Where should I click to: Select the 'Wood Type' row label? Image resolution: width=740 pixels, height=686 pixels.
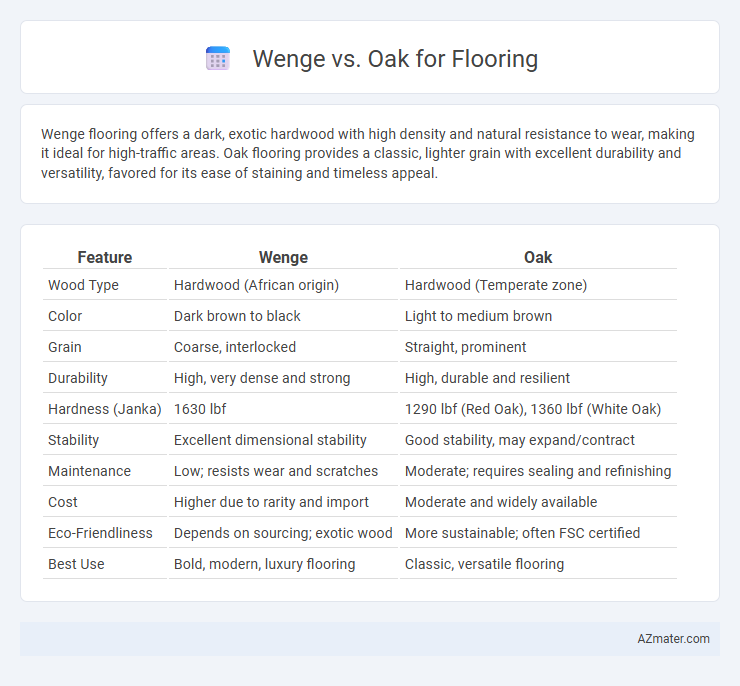(84, 285)
